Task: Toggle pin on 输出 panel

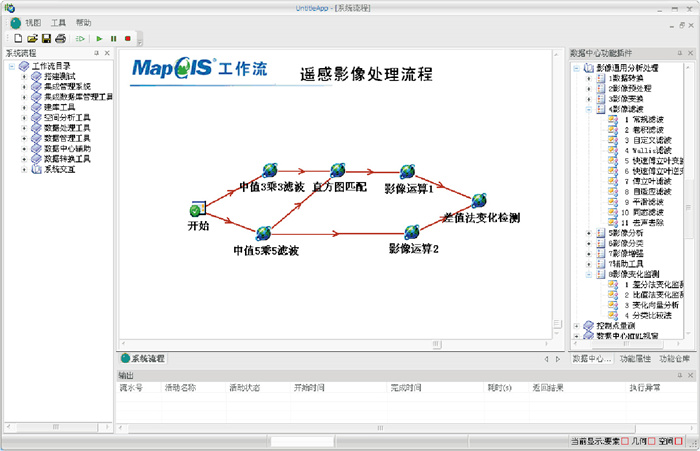Action: tap(680, 376)
